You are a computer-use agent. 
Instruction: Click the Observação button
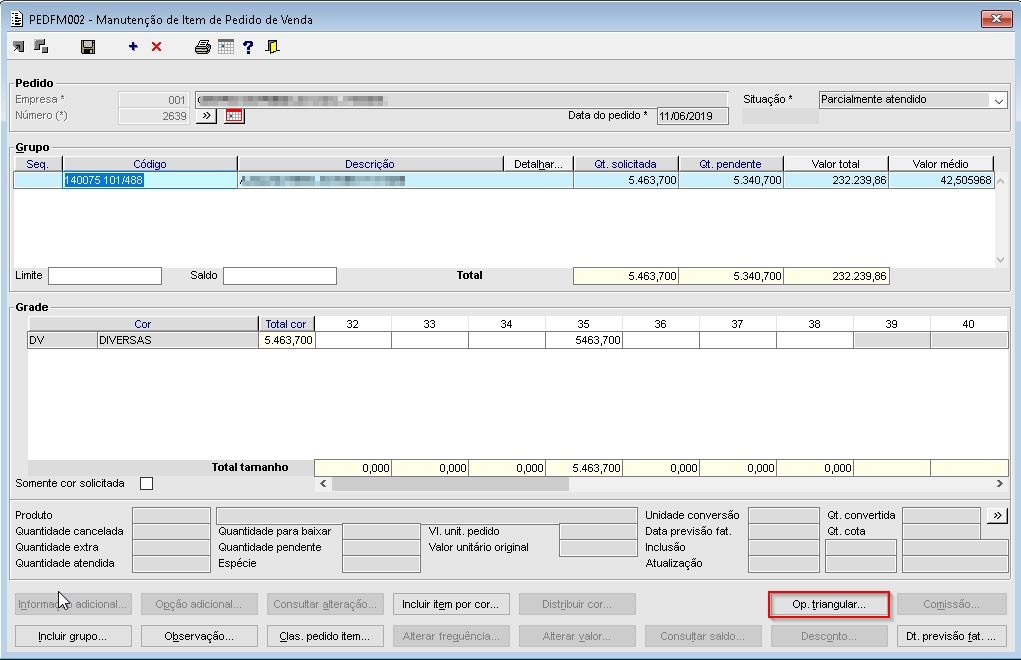click(x=199, y=637)
